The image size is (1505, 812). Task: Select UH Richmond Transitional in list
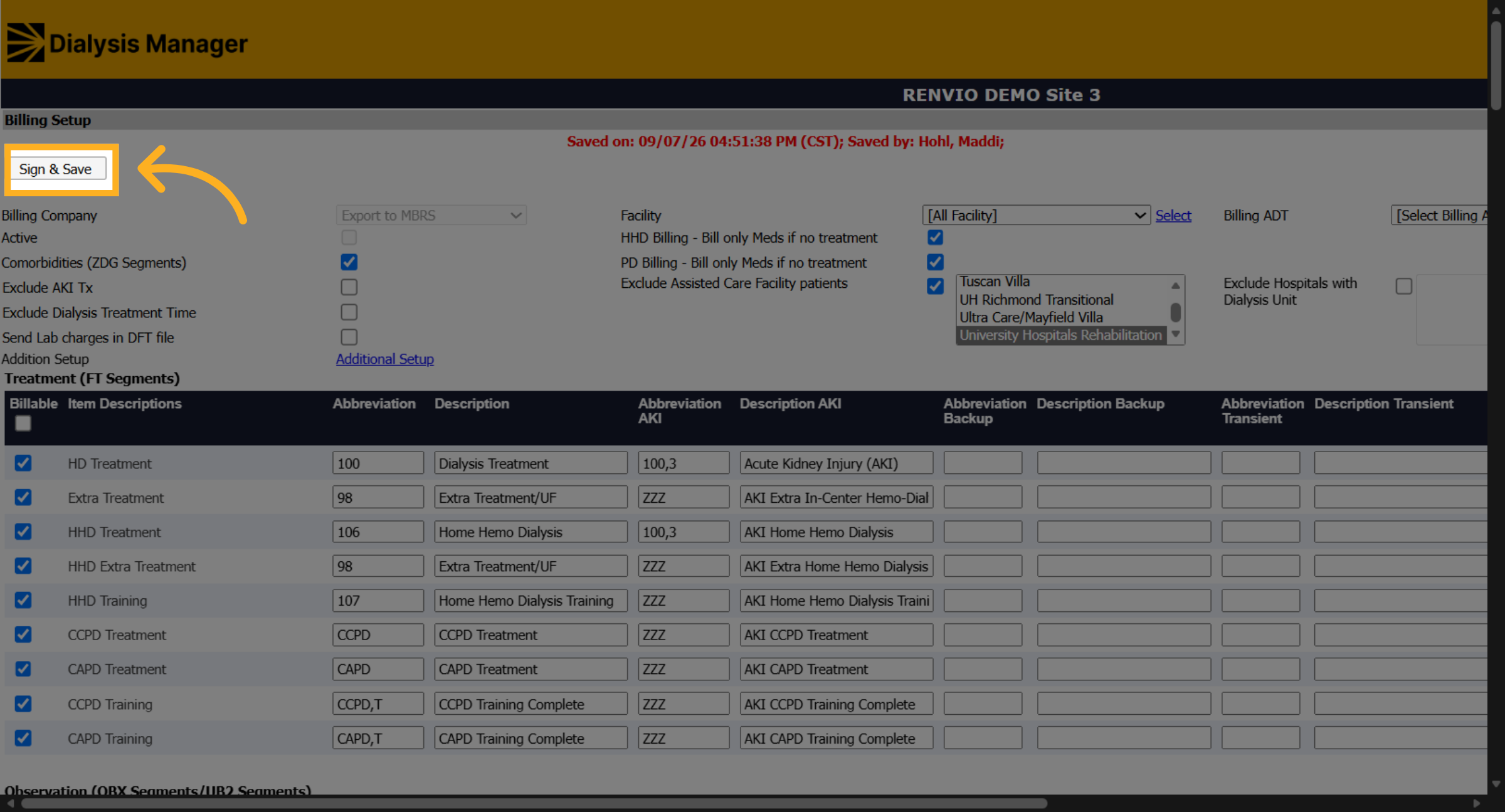click(1061, 300)
